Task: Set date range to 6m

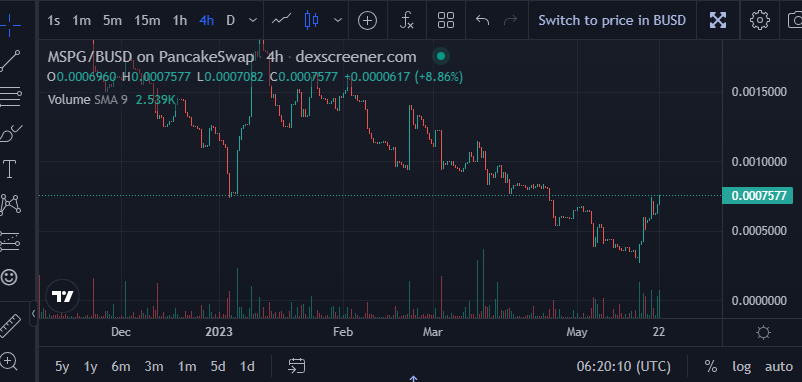Action: click(121, 367)
